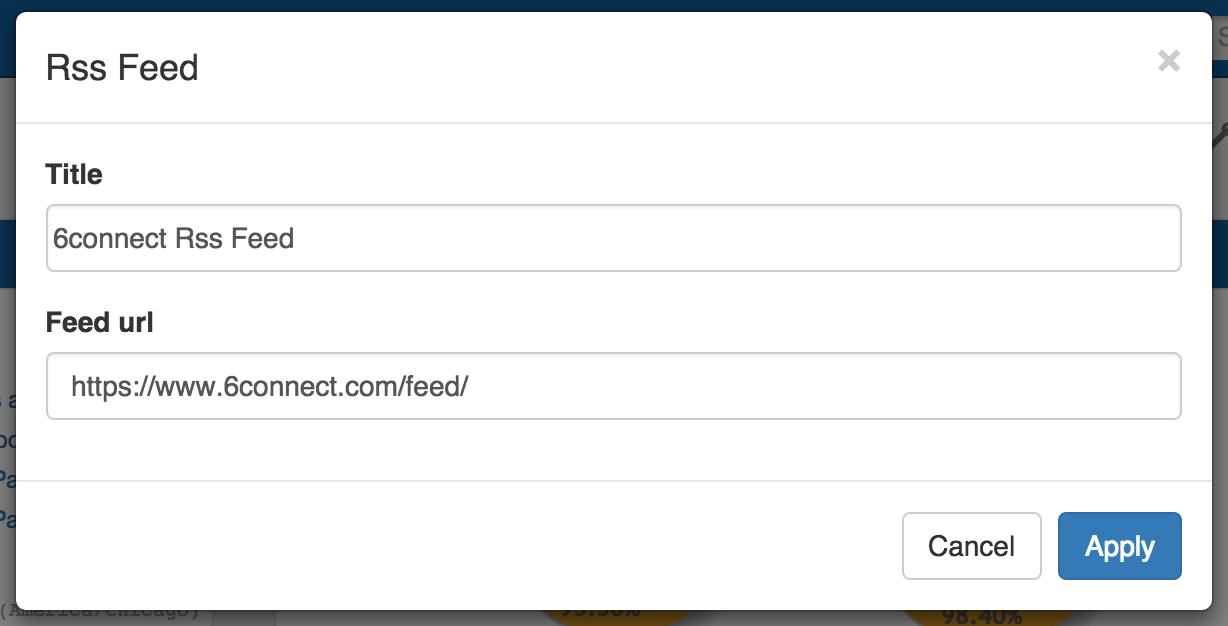Click the wrench icon behind the dialog
The height and width of the screenshot is (626, 1228).
click(x=1220, y=133)
